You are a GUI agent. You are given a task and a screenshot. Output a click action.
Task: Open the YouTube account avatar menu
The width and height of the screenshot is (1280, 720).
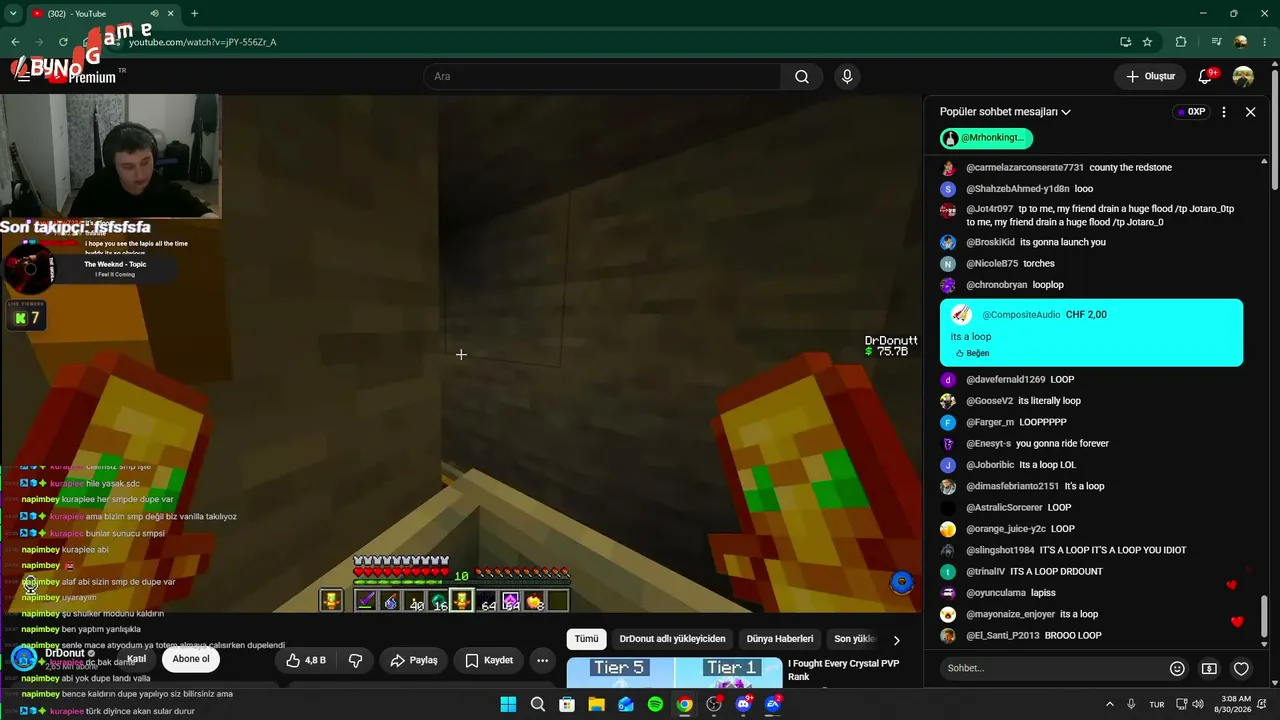(1243, 77)
